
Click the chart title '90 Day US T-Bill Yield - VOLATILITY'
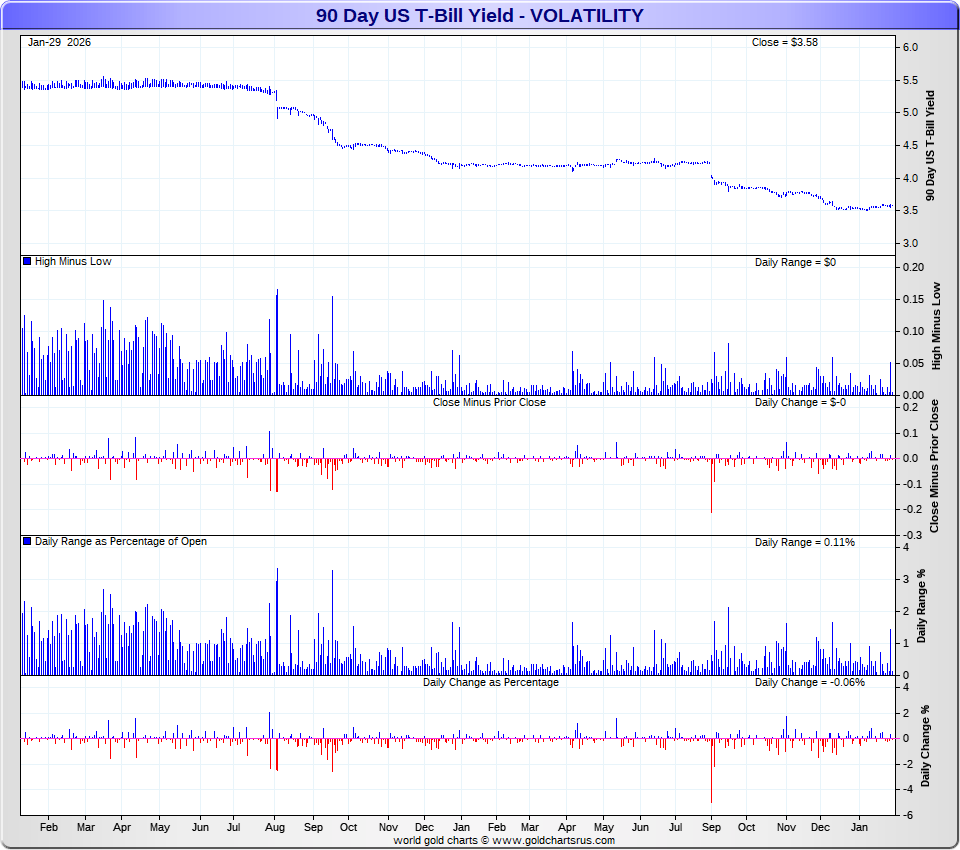480,15
